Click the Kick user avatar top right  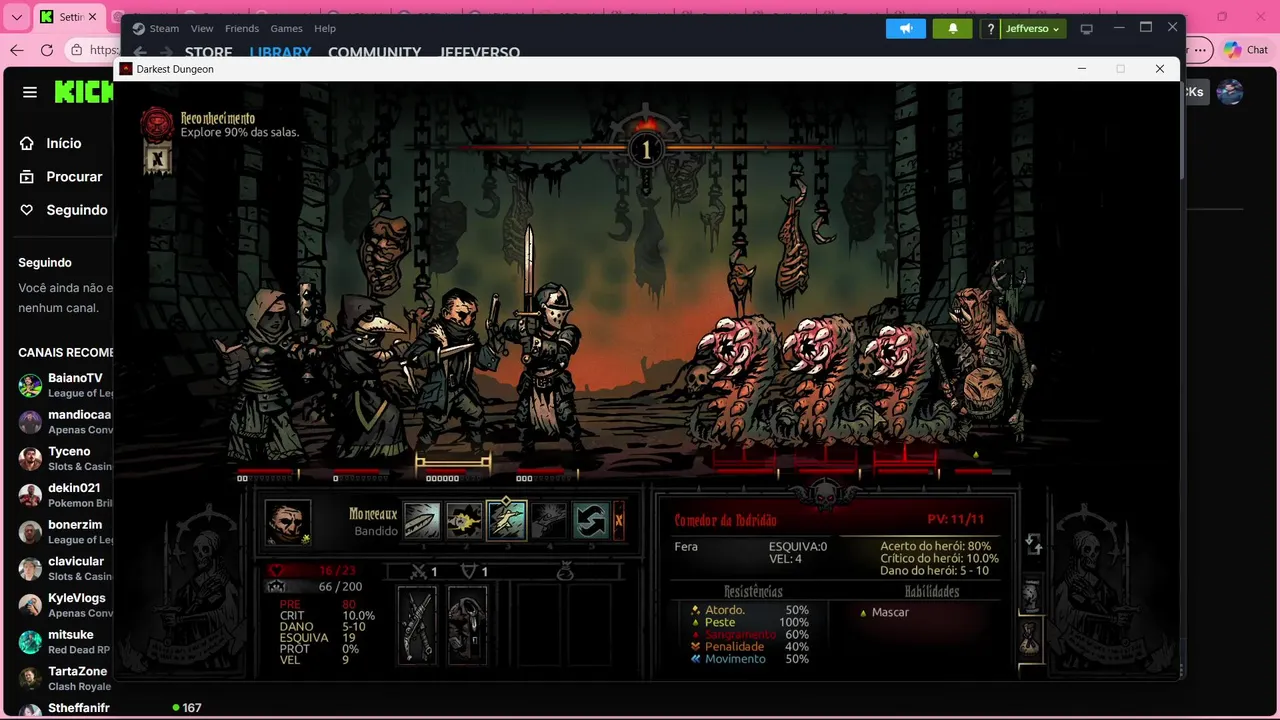[x=1229, y=92]
